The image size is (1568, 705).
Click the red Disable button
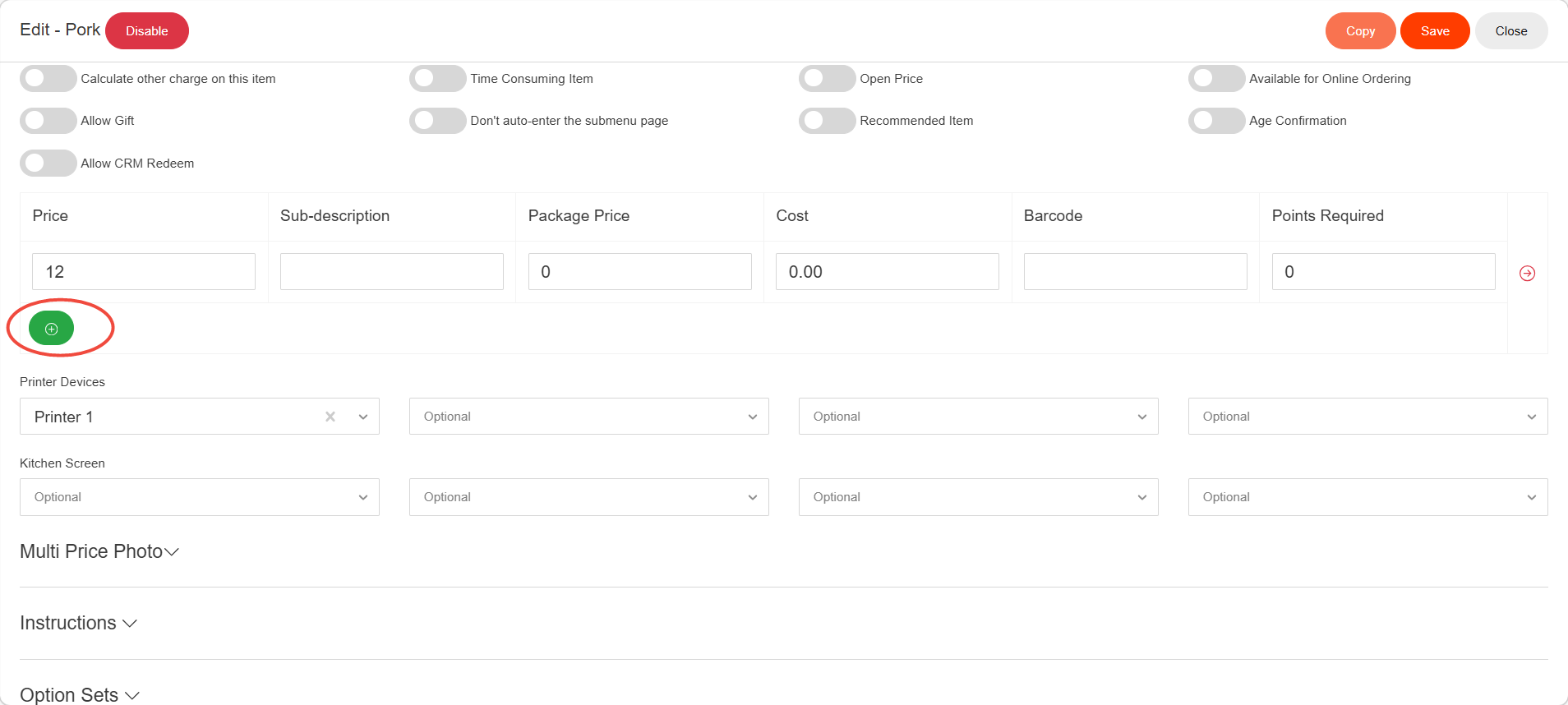[147, 31]
